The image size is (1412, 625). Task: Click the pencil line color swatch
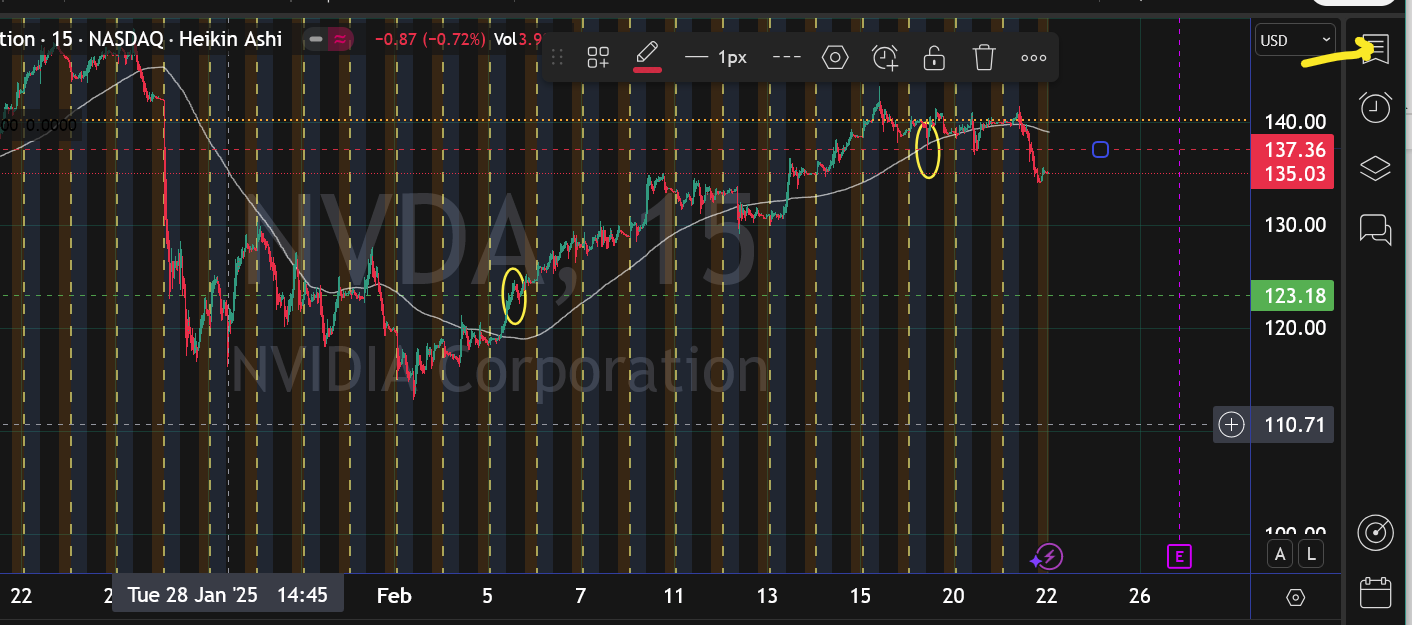(x=647, y=57)
